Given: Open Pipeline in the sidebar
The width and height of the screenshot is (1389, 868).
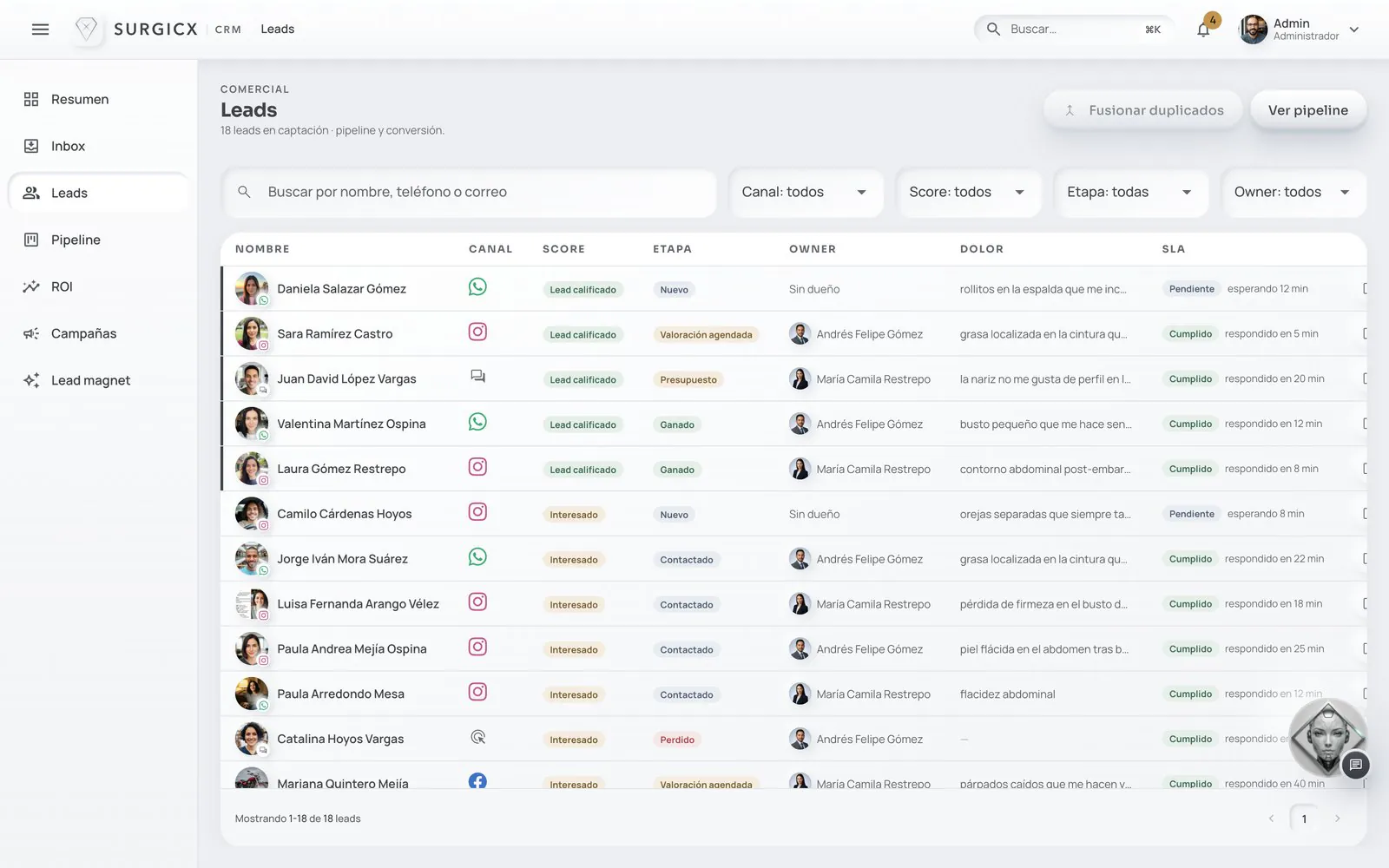Looking at the screenshot, I should (98, 240).
